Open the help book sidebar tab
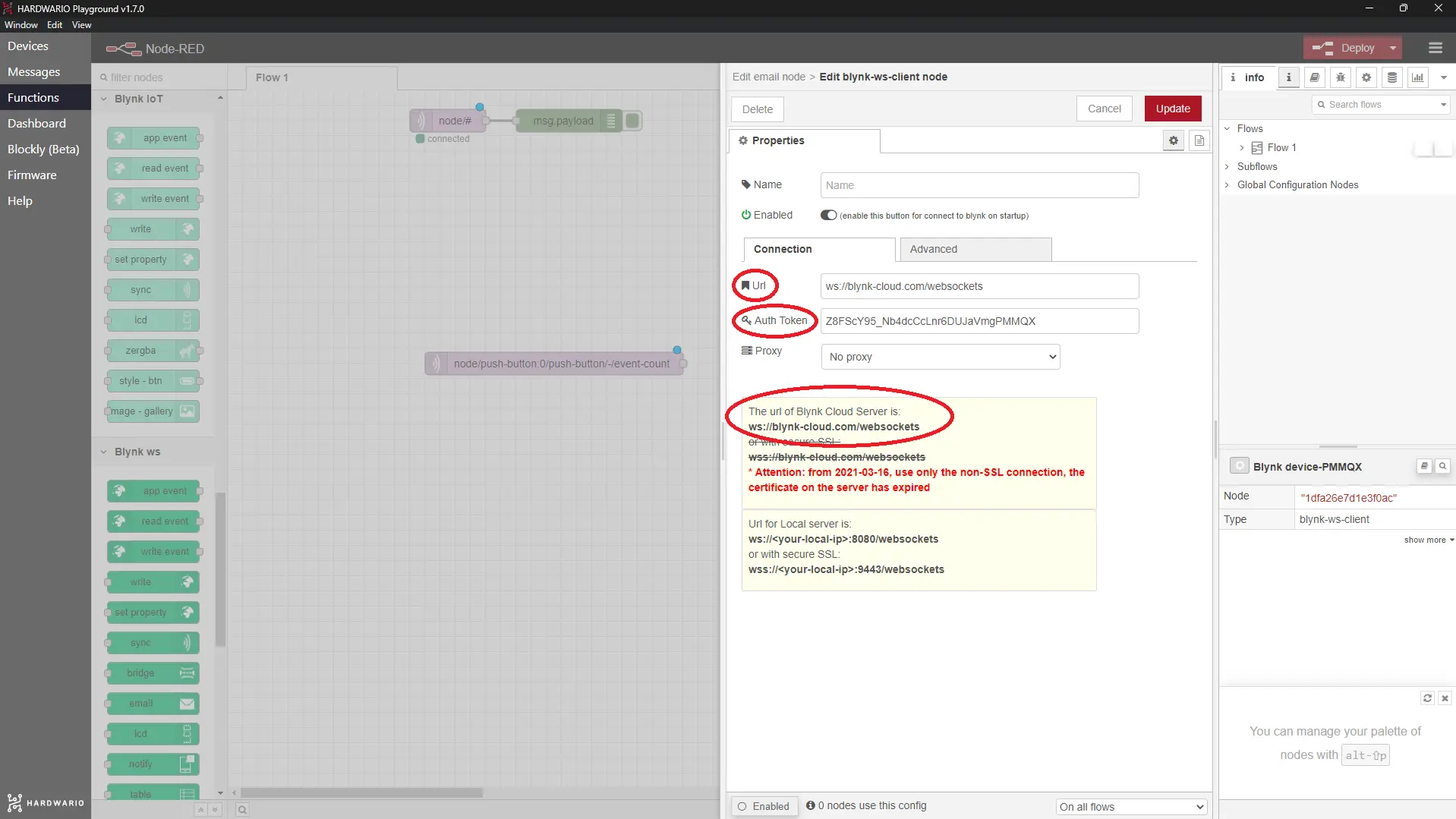The height and width of the screenshot is (819, 1456). [1315, 77]
